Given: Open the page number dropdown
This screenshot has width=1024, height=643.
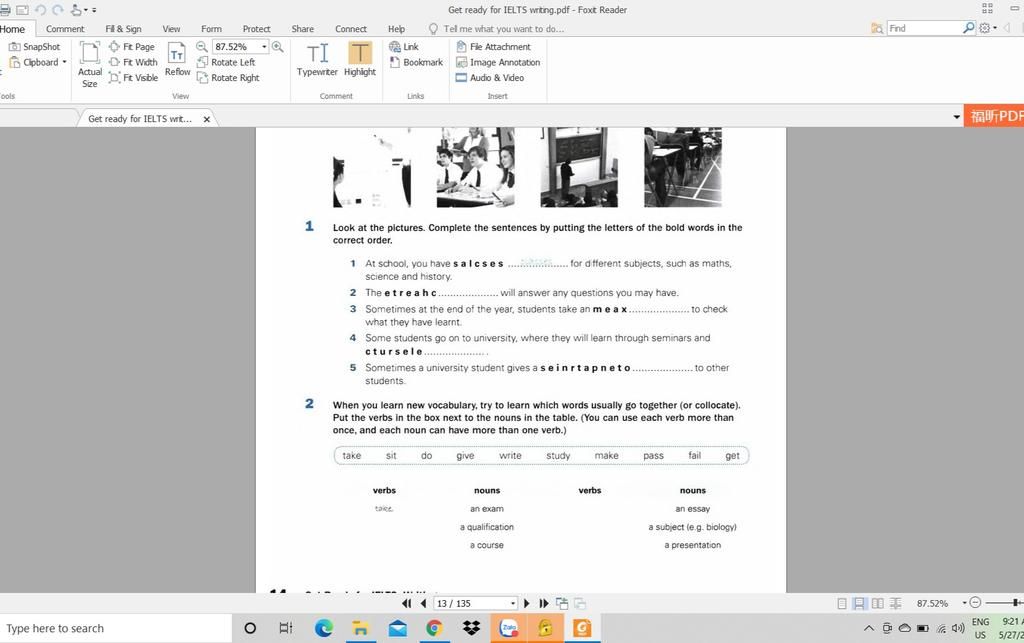Looking at the screenshot, I should [x=513, y=603].
